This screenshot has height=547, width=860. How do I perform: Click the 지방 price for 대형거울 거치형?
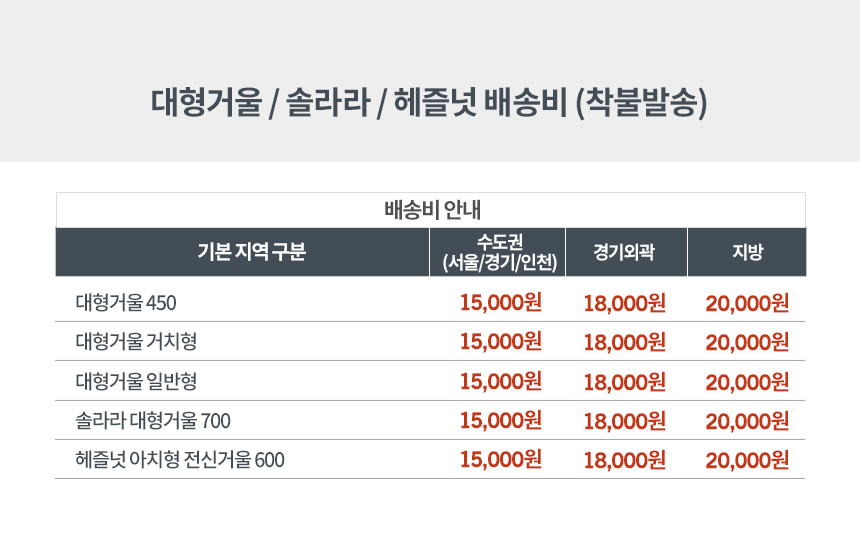(747, 342)
